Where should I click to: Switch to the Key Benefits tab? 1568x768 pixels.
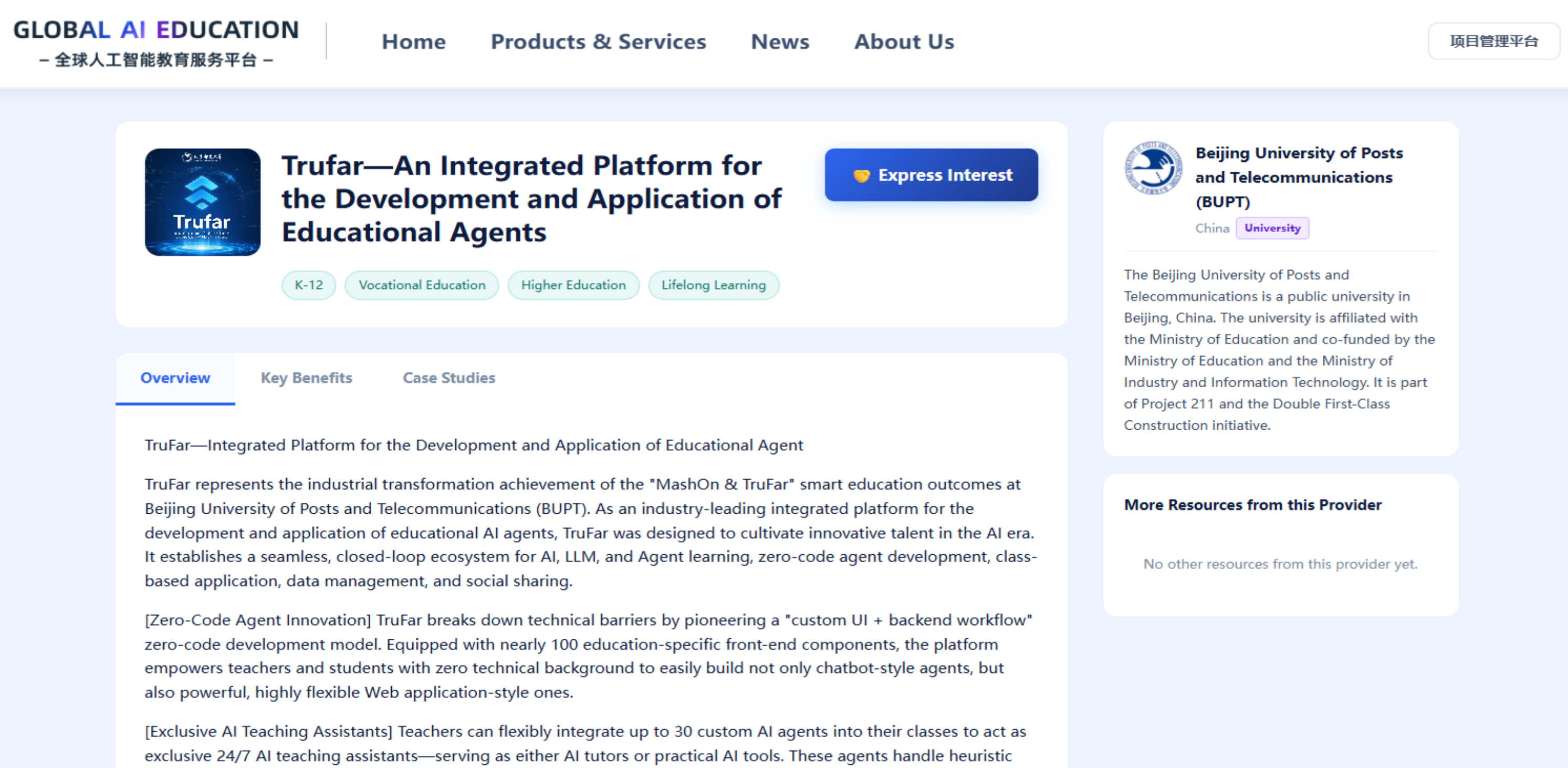point(306,378)
